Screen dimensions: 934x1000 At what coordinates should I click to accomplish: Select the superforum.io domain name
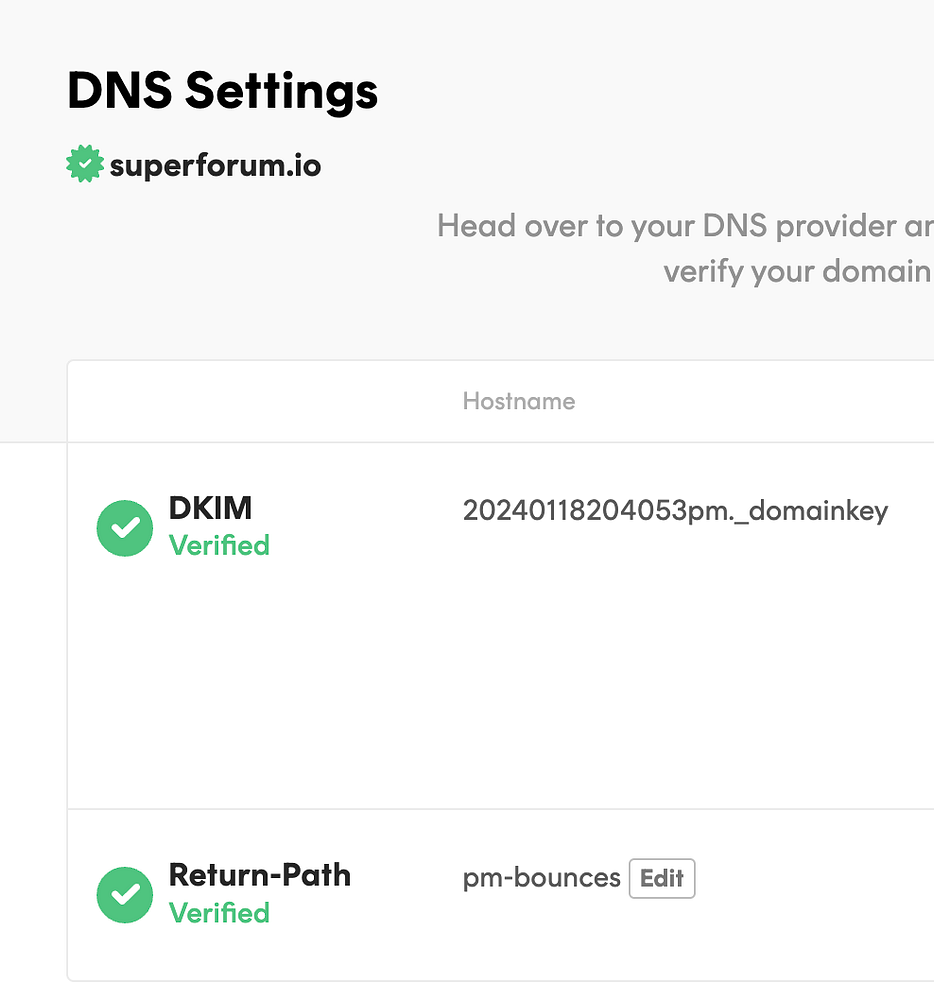point(215,165)
